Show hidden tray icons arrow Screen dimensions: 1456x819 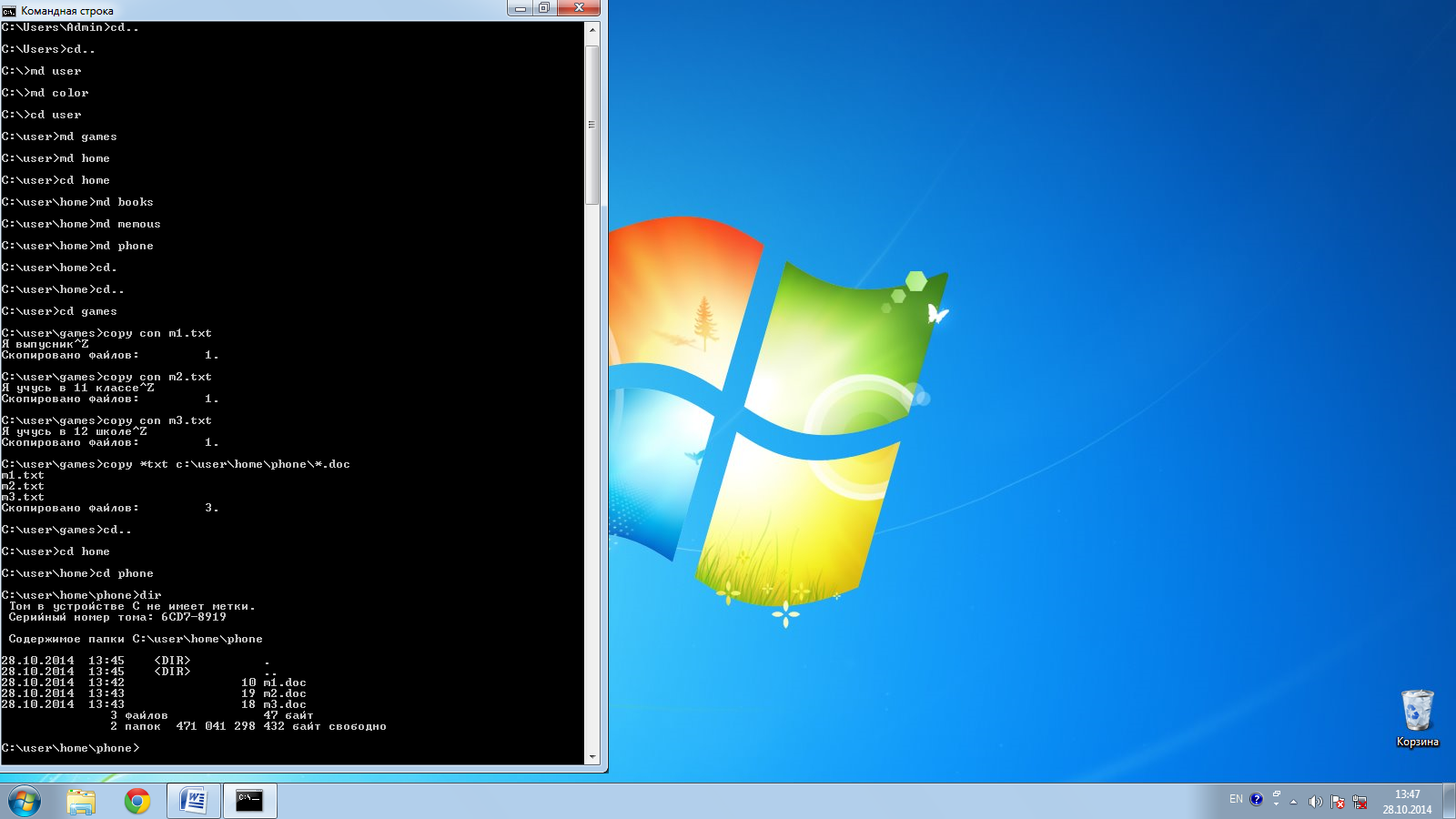pyautogui.click(x=1293, y=802)
